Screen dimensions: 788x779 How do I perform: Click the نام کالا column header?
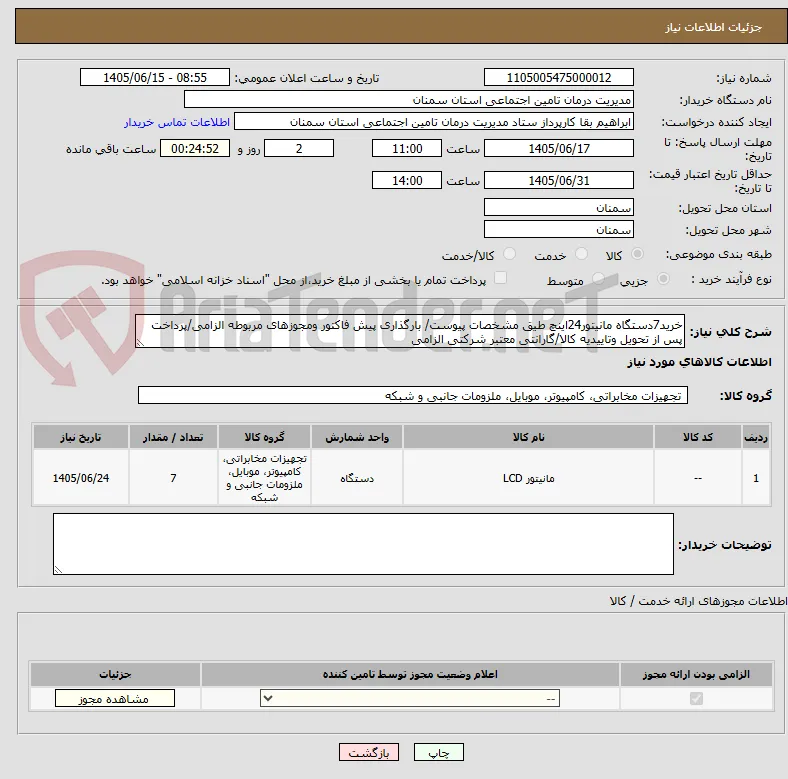528,437
